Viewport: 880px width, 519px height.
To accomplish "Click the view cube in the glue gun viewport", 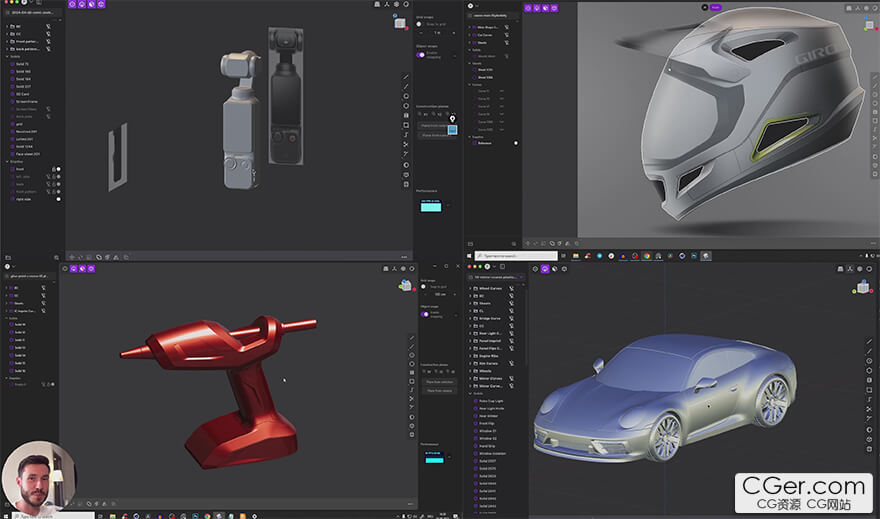I will (404, 284).
